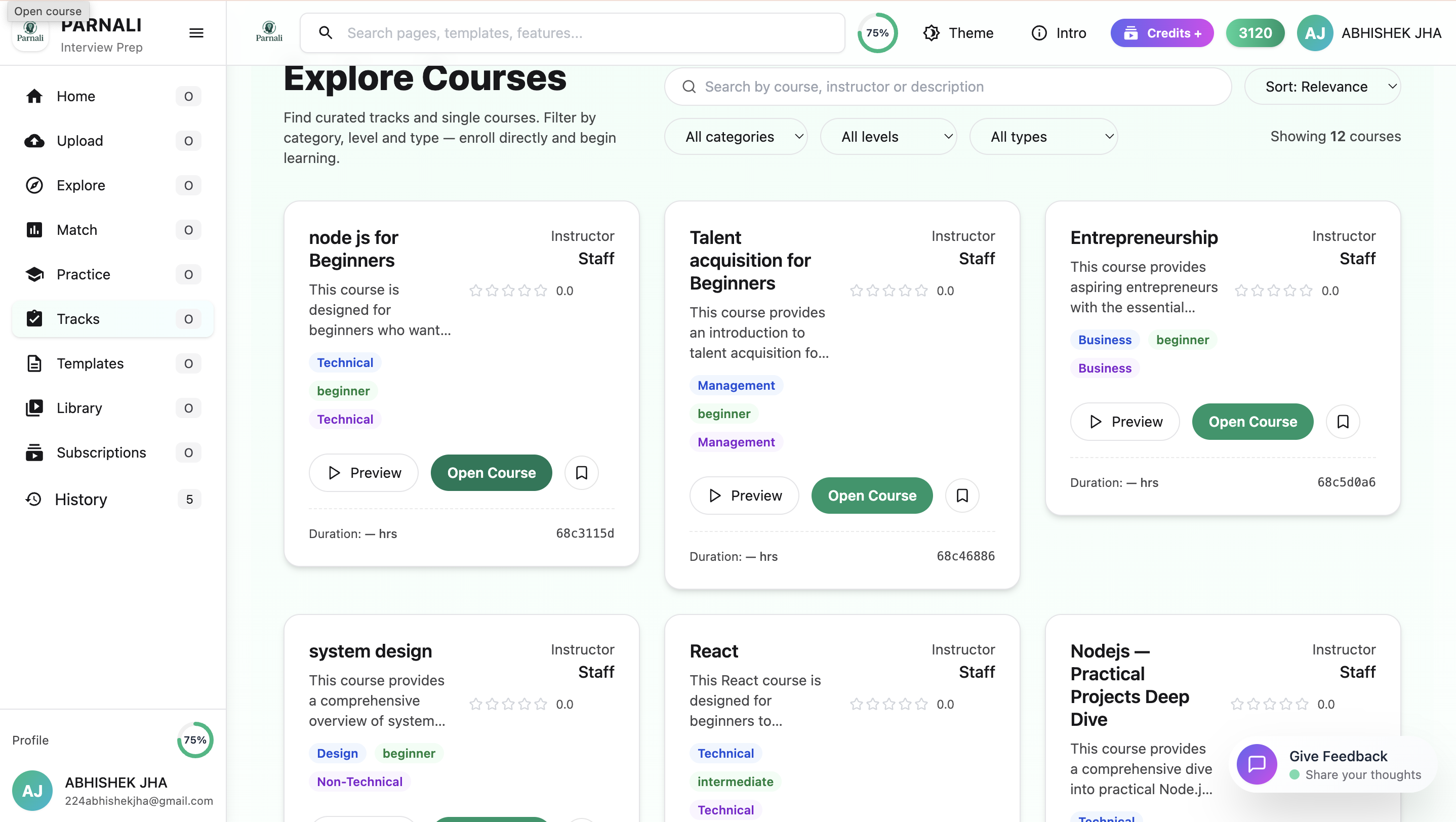Rate system design course four stars

click(524, 704)
